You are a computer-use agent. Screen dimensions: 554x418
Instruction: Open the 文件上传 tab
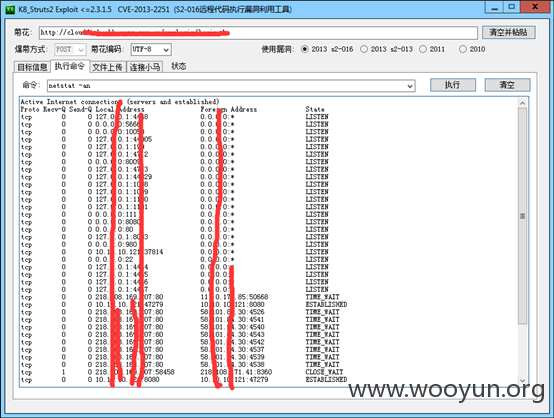(107, 67)
